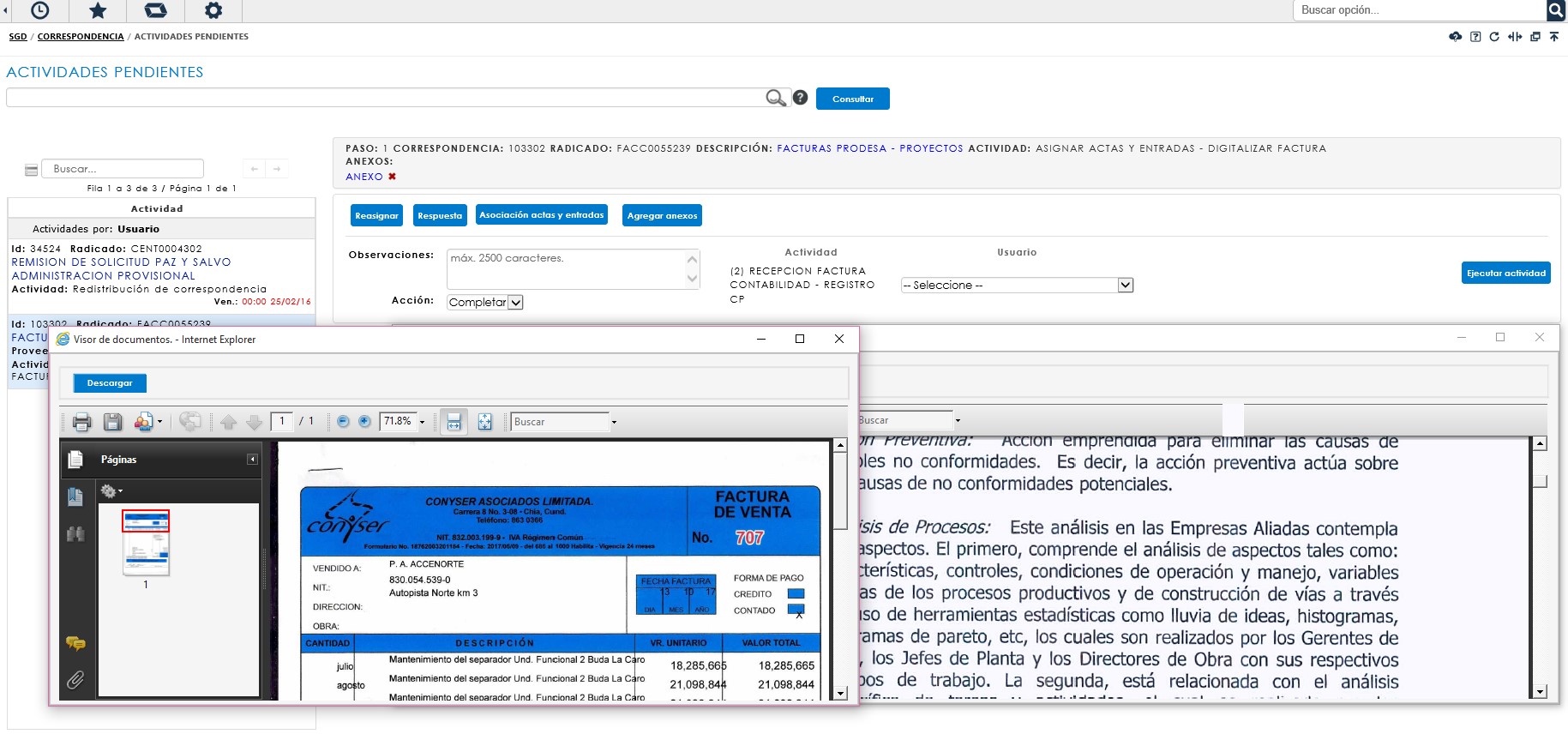
Task: Open Buscar dropdown arrow in background viewer
Action: [958, 420]
